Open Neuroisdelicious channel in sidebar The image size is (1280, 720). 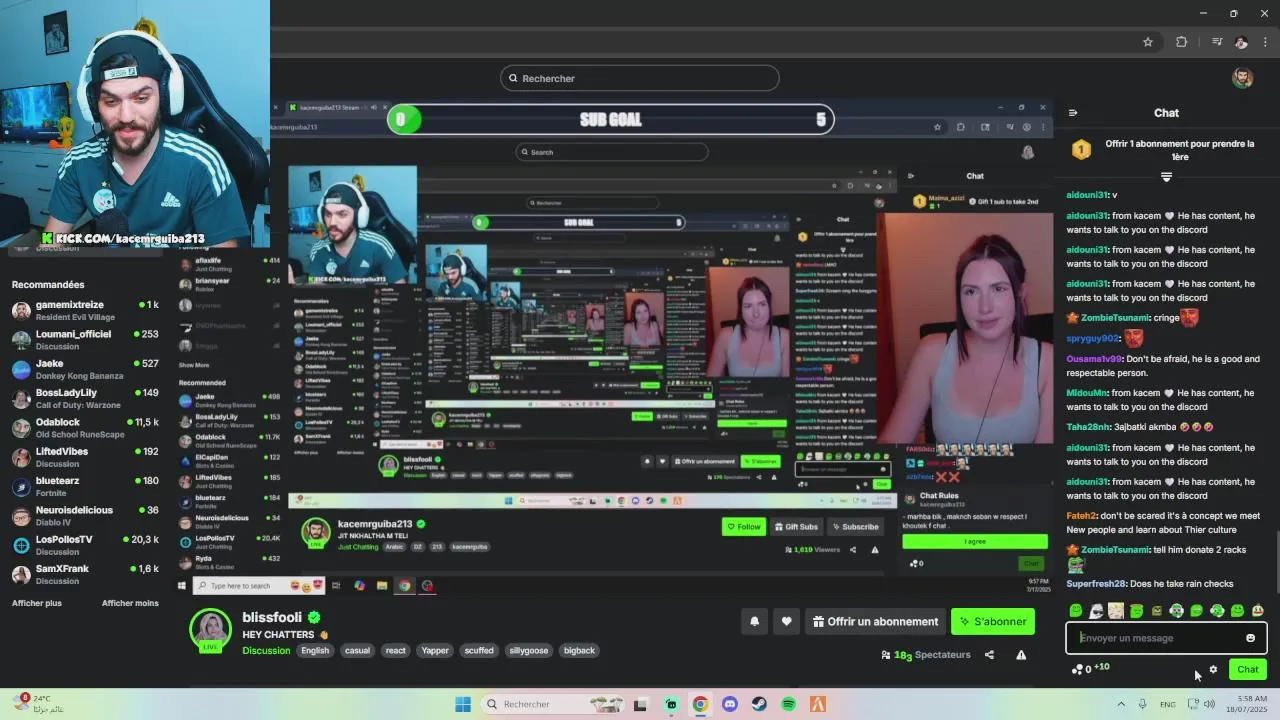click(x=85, y=515)
